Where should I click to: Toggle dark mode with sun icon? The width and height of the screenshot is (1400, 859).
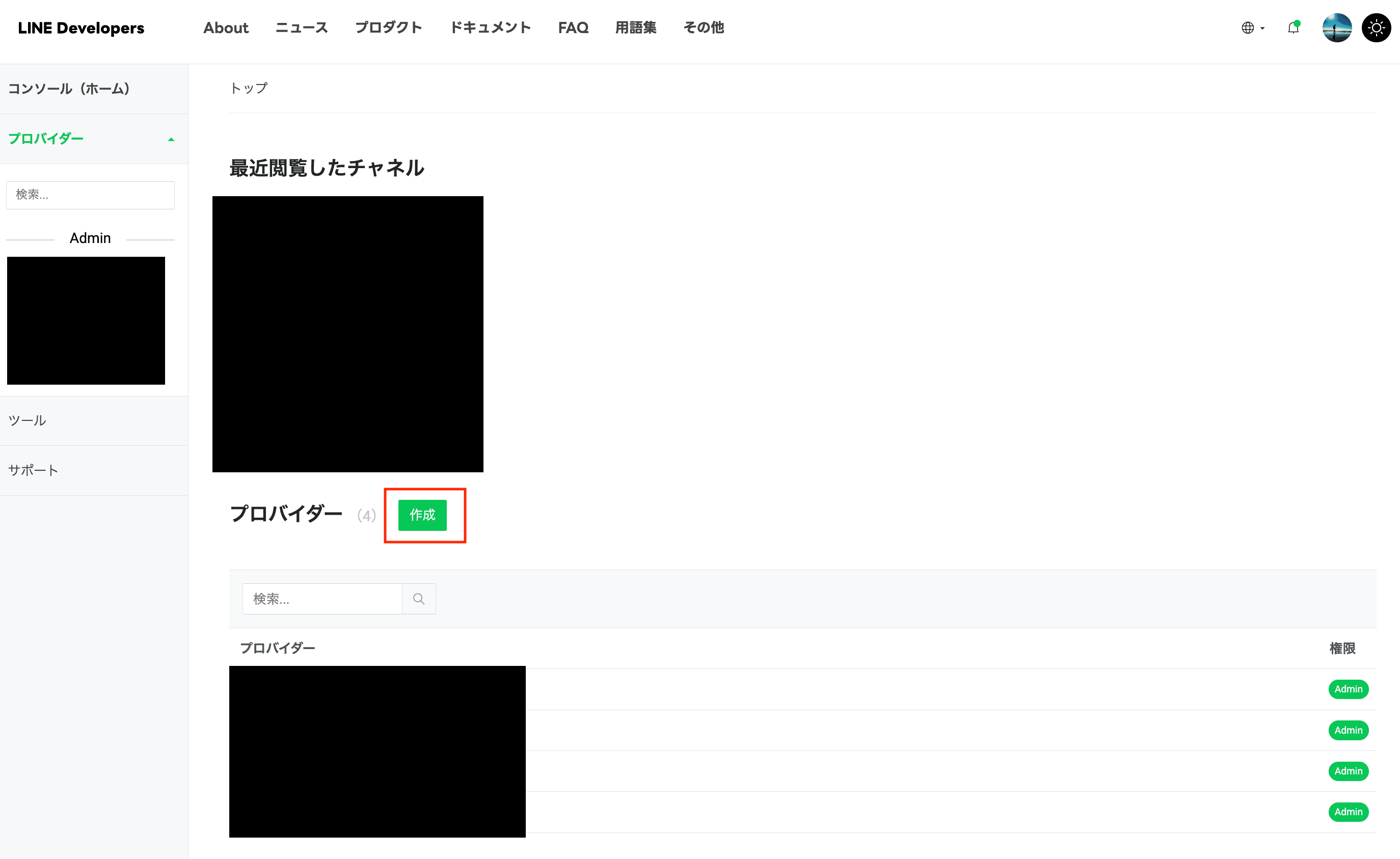pos(1376,28)
